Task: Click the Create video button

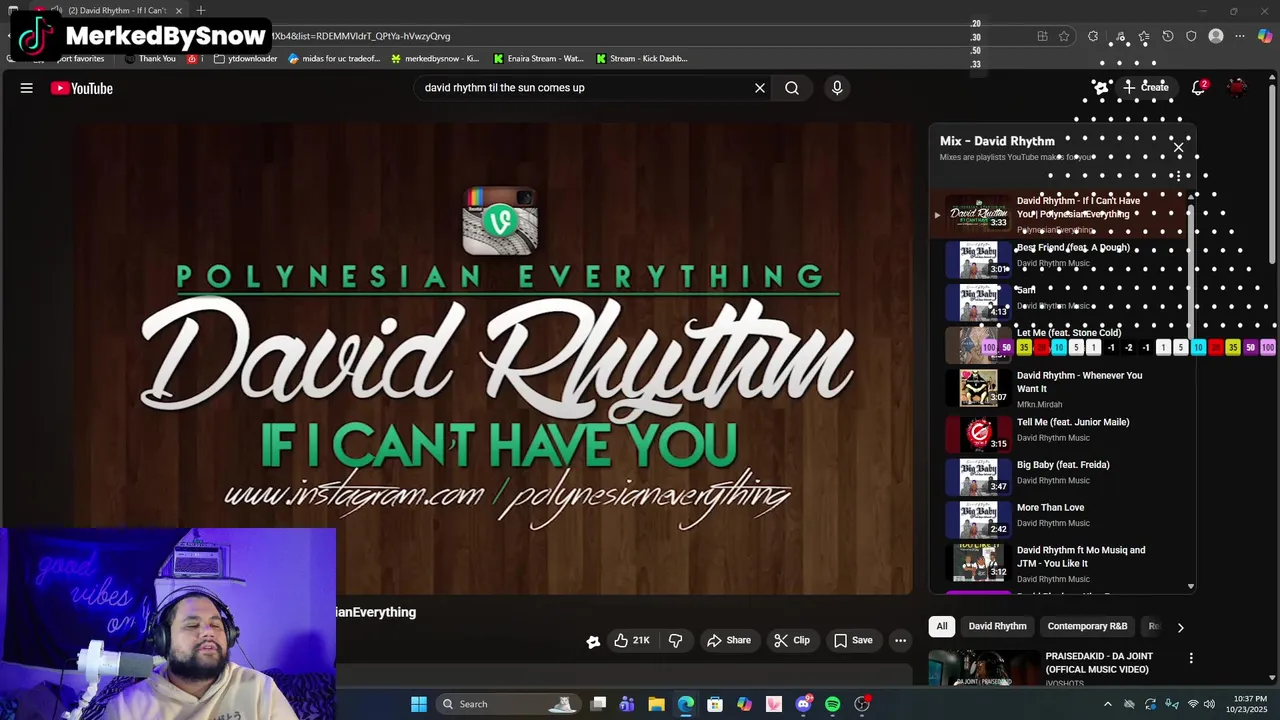Action: pos(1146,88)
